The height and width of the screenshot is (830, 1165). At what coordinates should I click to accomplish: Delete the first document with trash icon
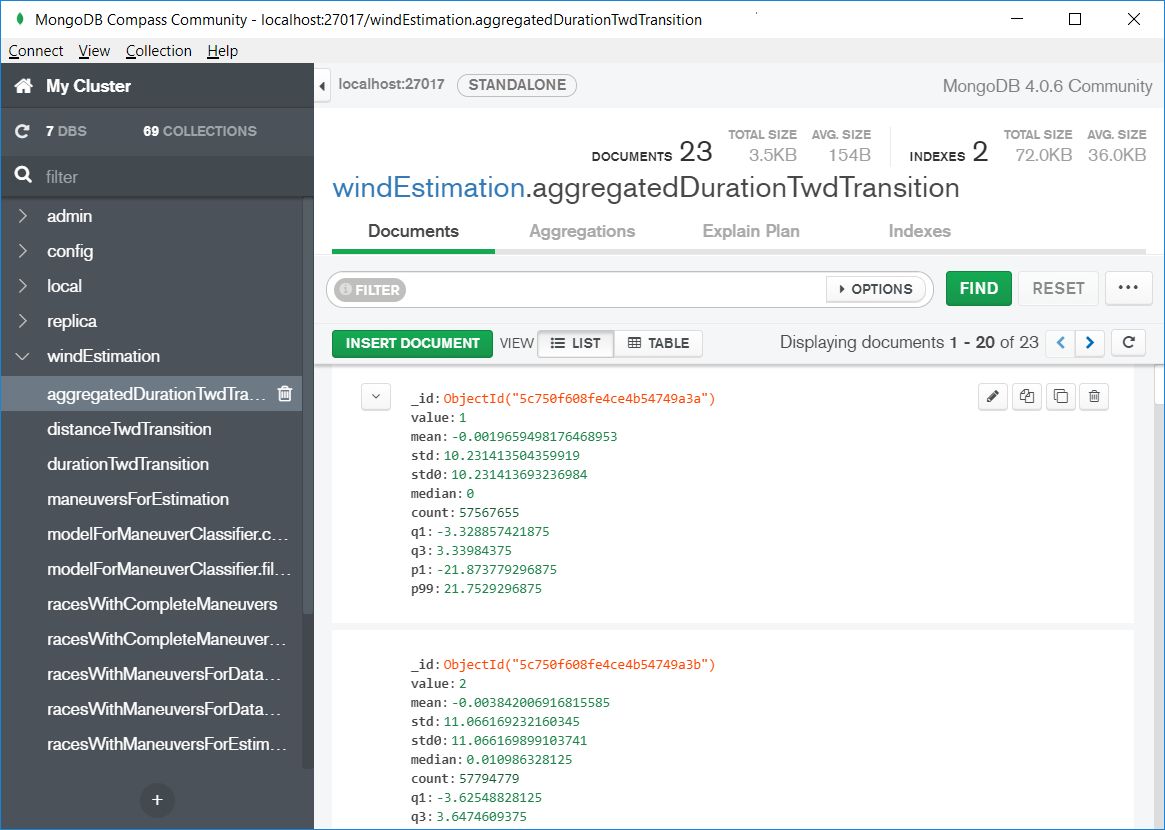point(1094,396)
